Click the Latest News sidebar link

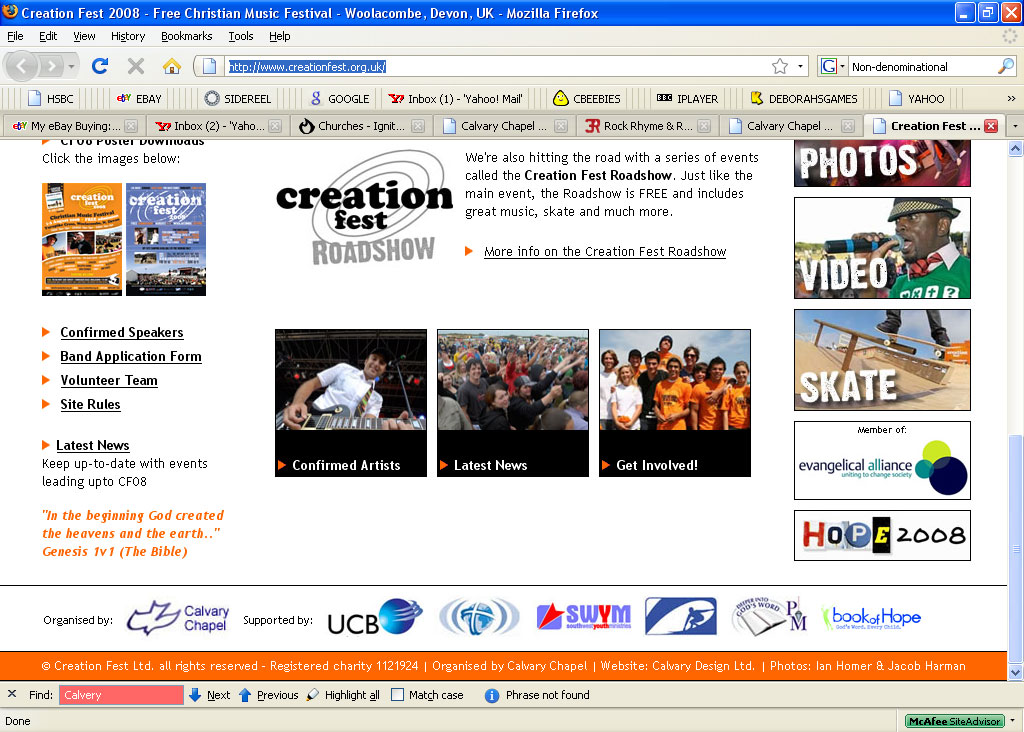pyautogui.click(x=93, y=445)
